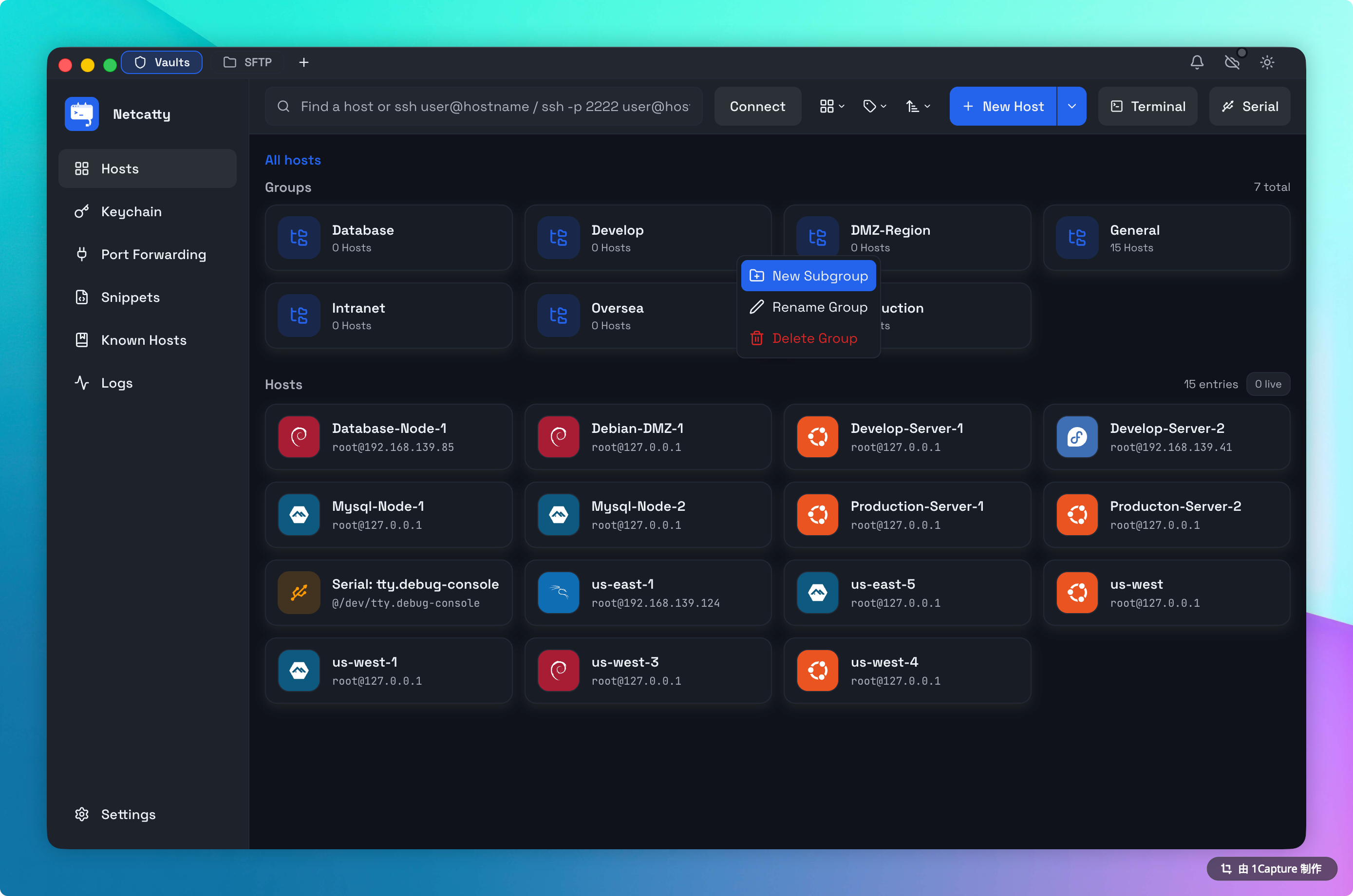The image size is (1353, 896).
Task: Click the cloud sync disabled icon
Action: tap(1232, 62)
